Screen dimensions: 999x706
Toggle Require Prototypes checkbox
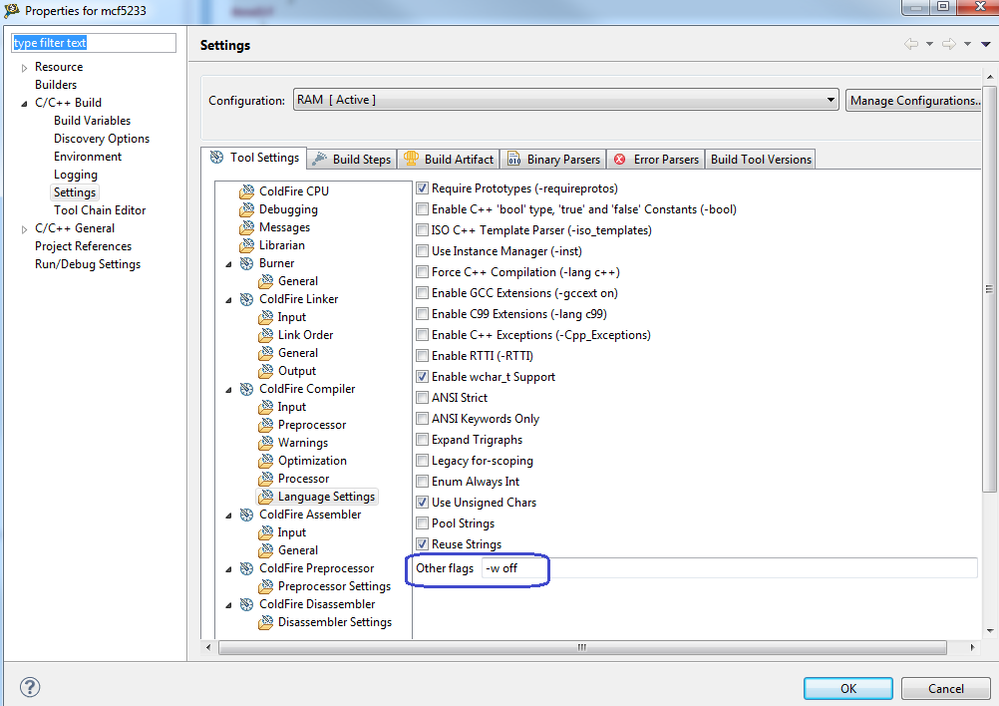(x=422, y=188)
